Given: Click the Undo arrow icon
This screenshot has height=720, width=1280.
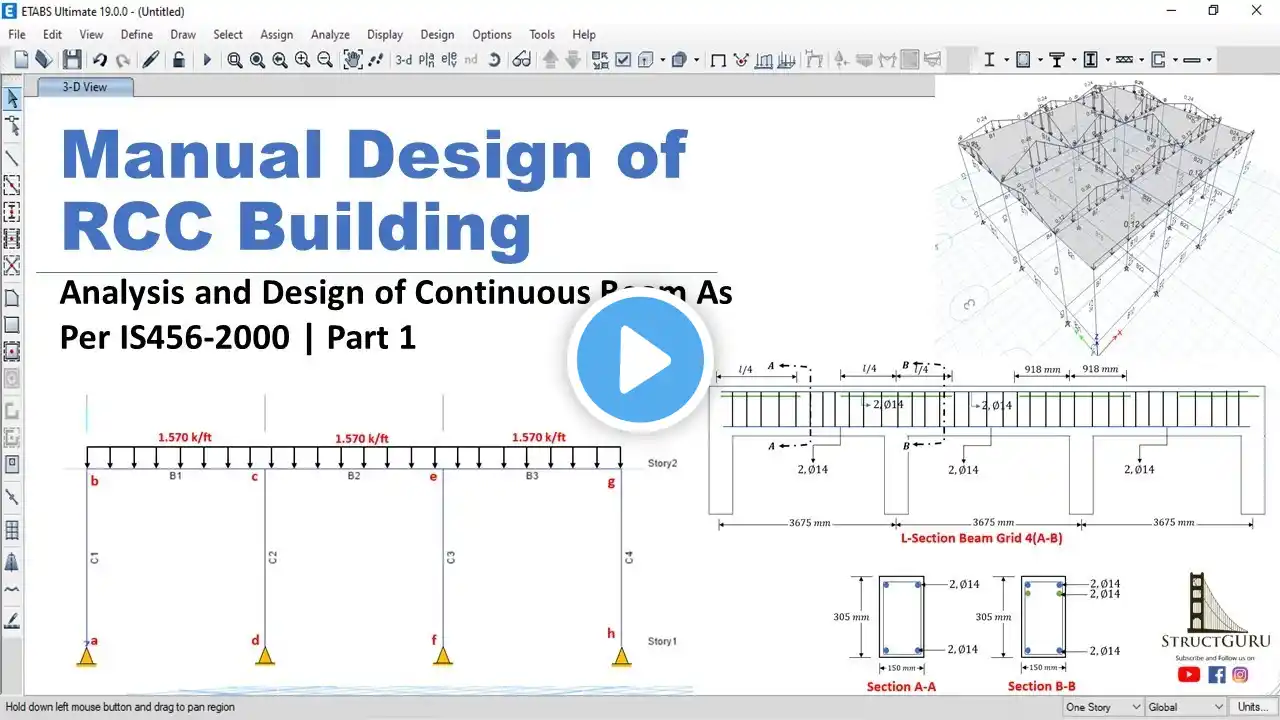Looking at the screenshot, I should tap(100, 60).
